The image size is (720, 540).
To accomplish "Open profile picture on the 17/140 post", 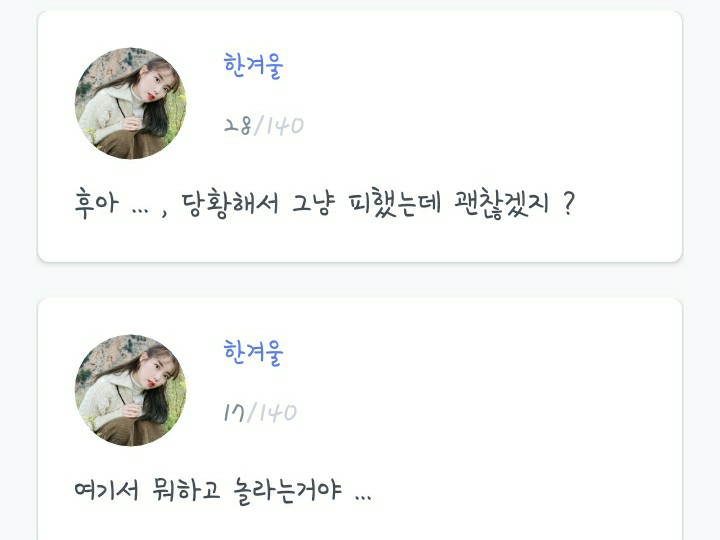I will pos(130,390).
